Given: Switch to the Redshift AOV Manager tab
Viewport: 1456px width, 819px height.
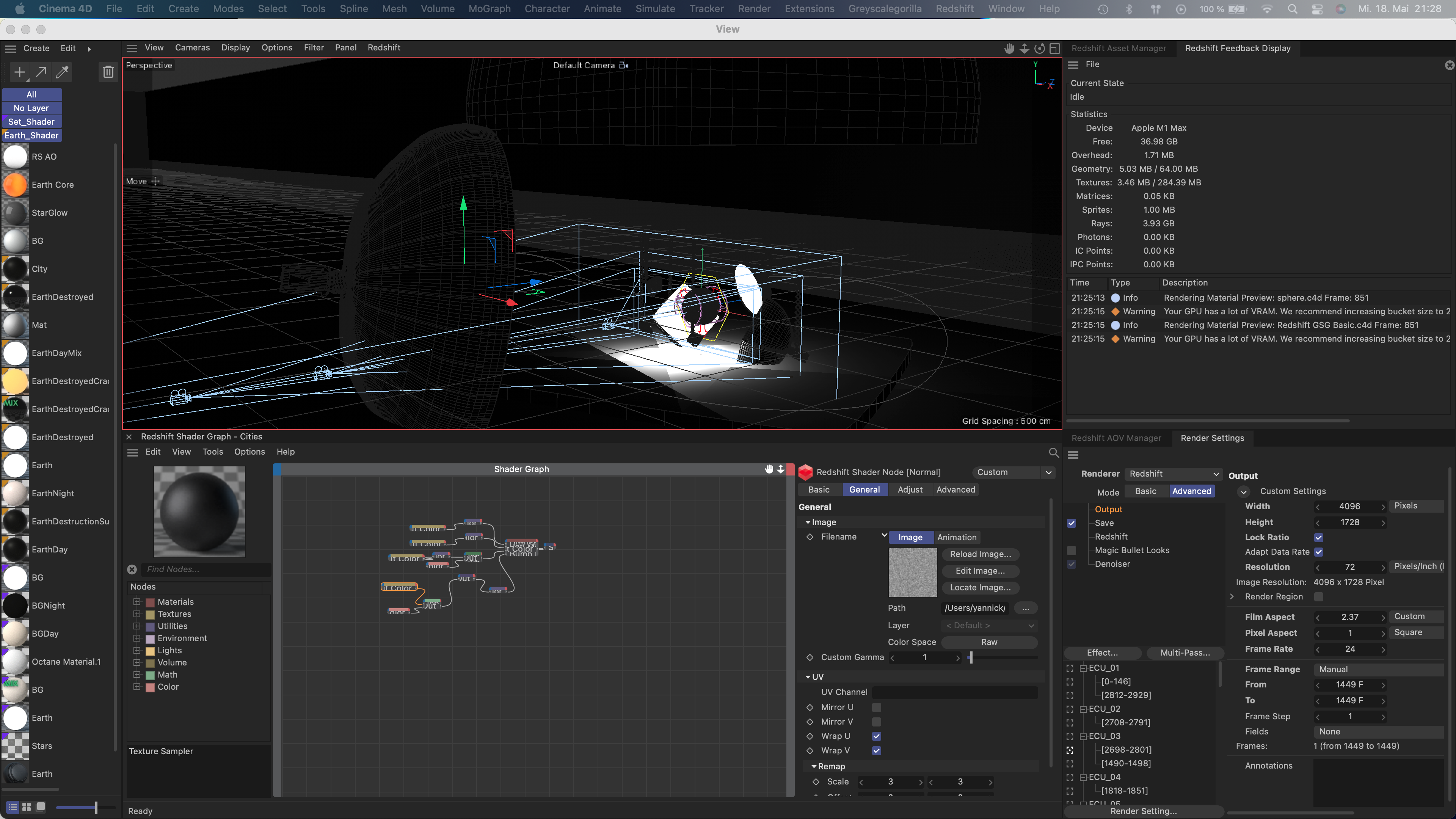Looking at the screenshot, I should (x=1116, y=438).
